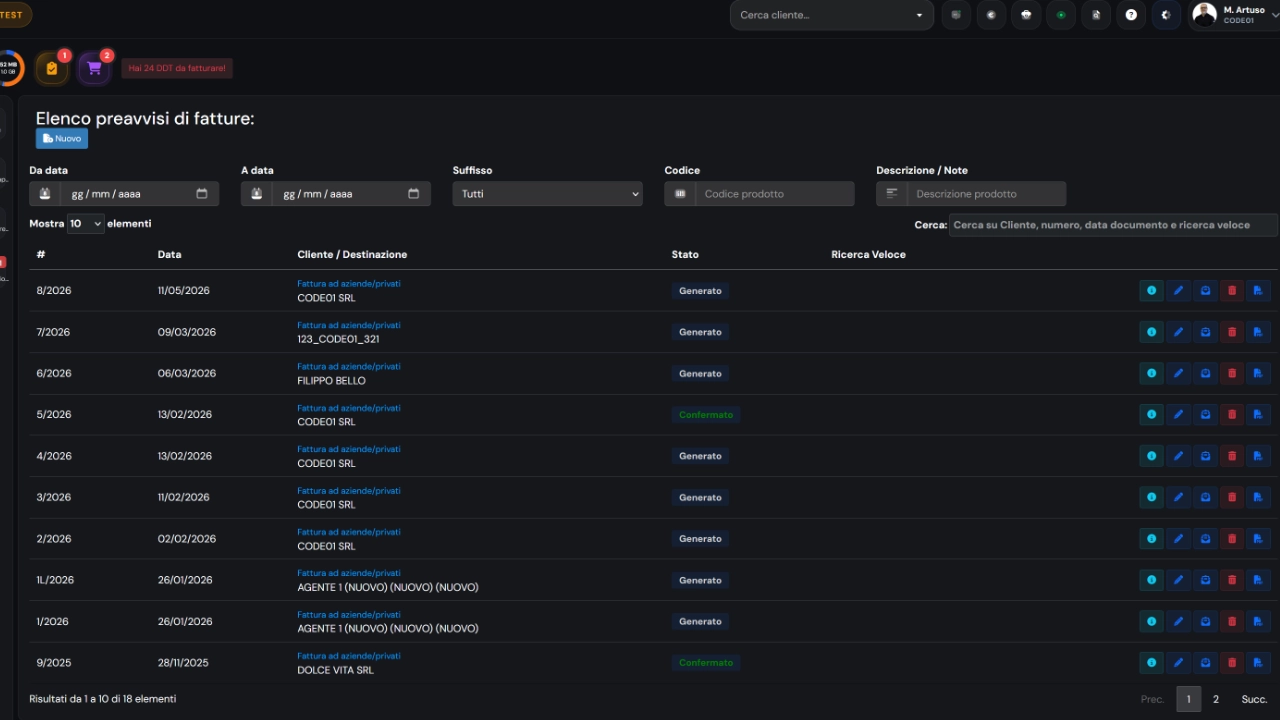Sort by Ricerca Veloce column
1280x720 pixels.
tap(868, 255)
